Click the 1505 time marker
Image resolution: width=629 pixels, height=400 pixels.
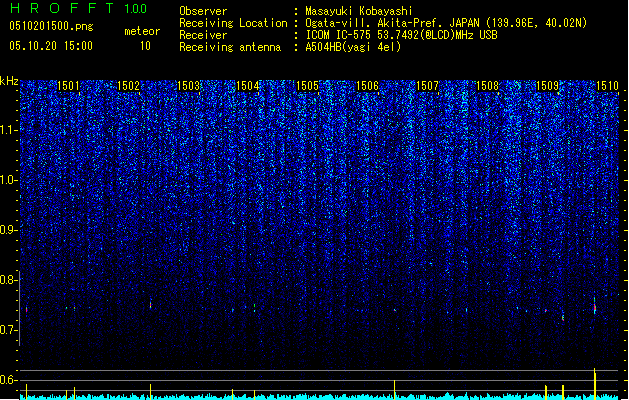(x=308, y=86)
